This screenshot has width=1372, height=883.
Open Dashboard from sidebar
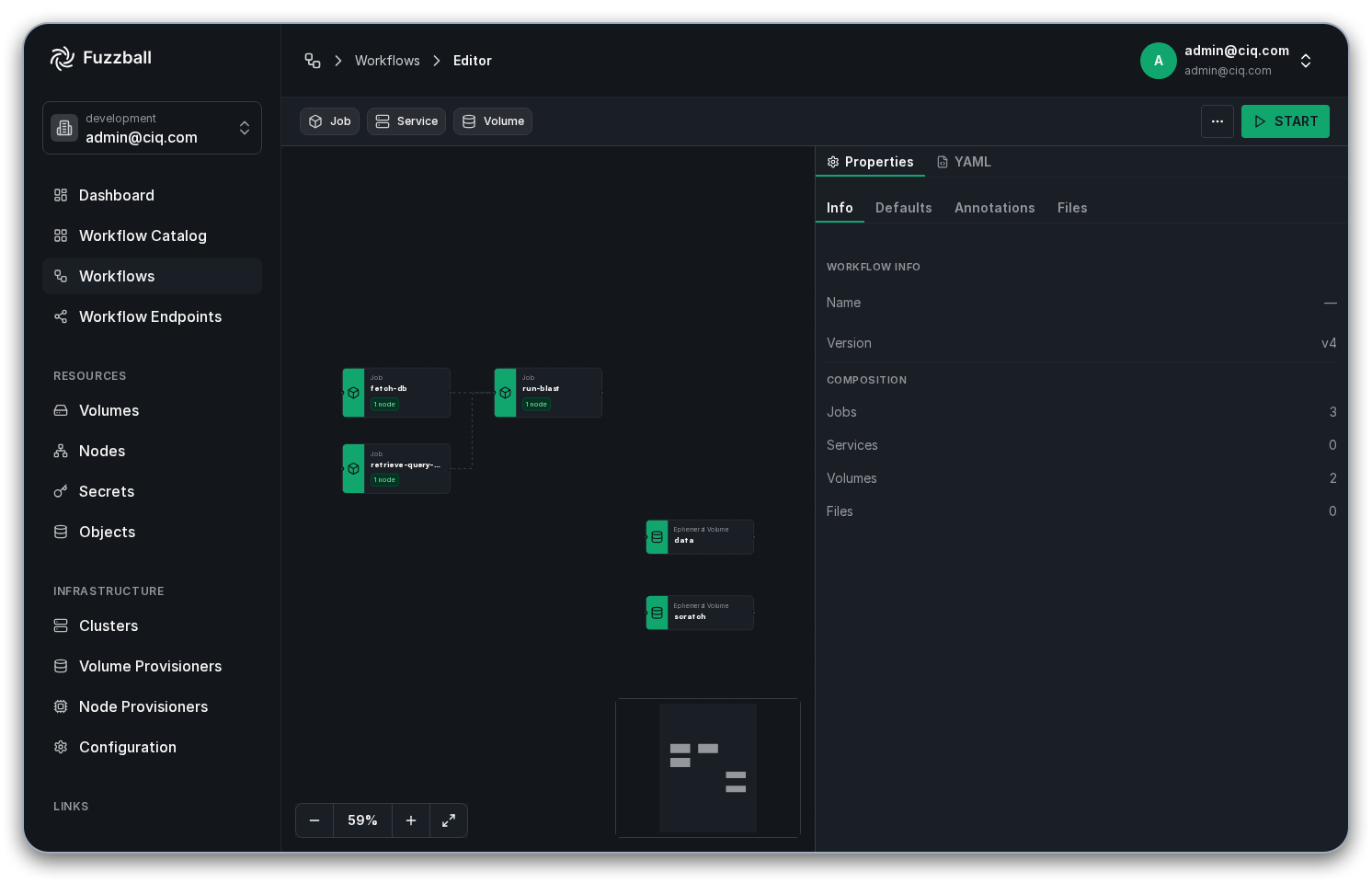pos(152,195)
